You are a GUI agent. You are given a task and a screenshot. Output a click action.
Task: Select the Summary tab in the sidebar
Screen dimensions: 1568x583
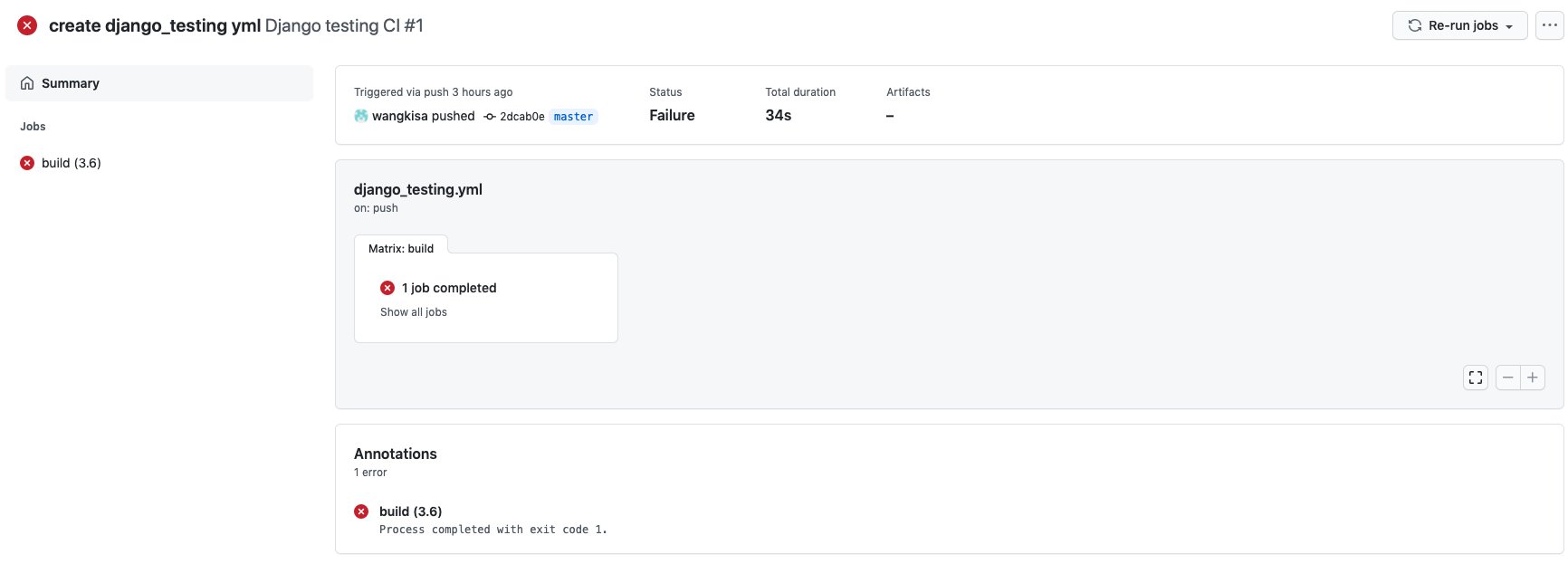point(159,83)
